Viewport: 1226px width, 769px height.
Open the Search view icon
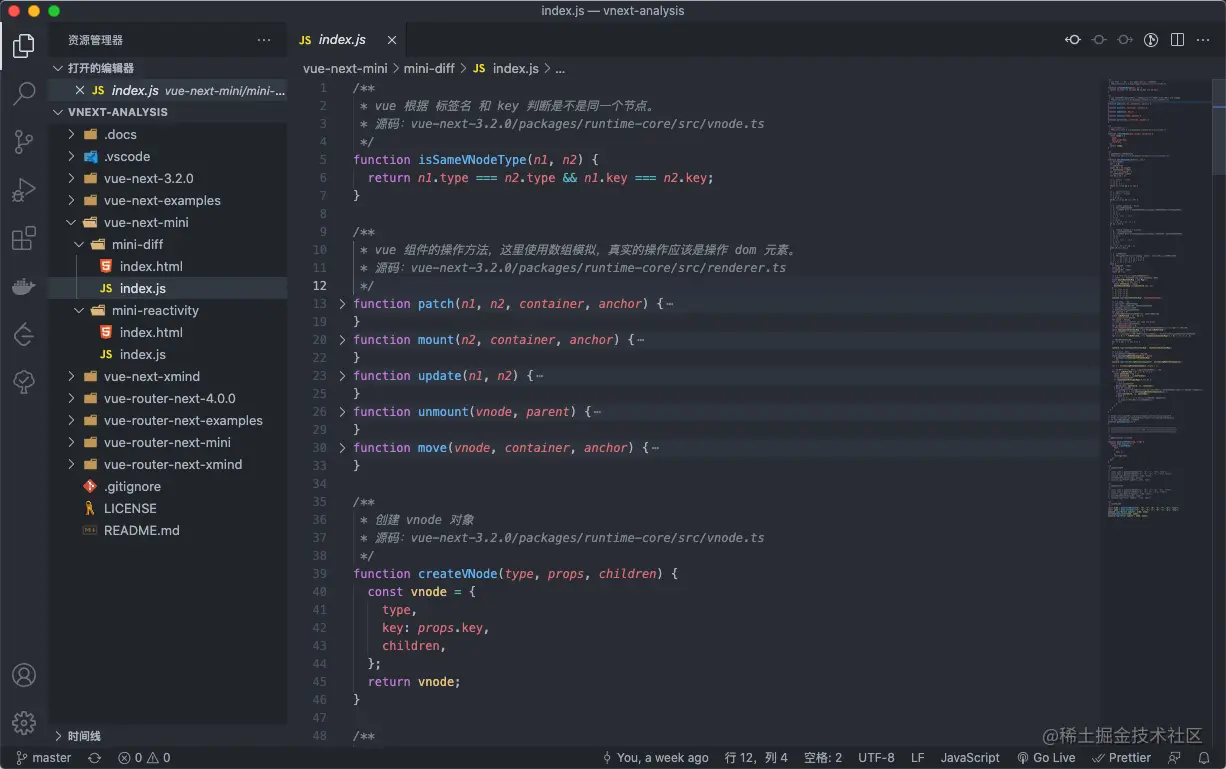point(24,93)
